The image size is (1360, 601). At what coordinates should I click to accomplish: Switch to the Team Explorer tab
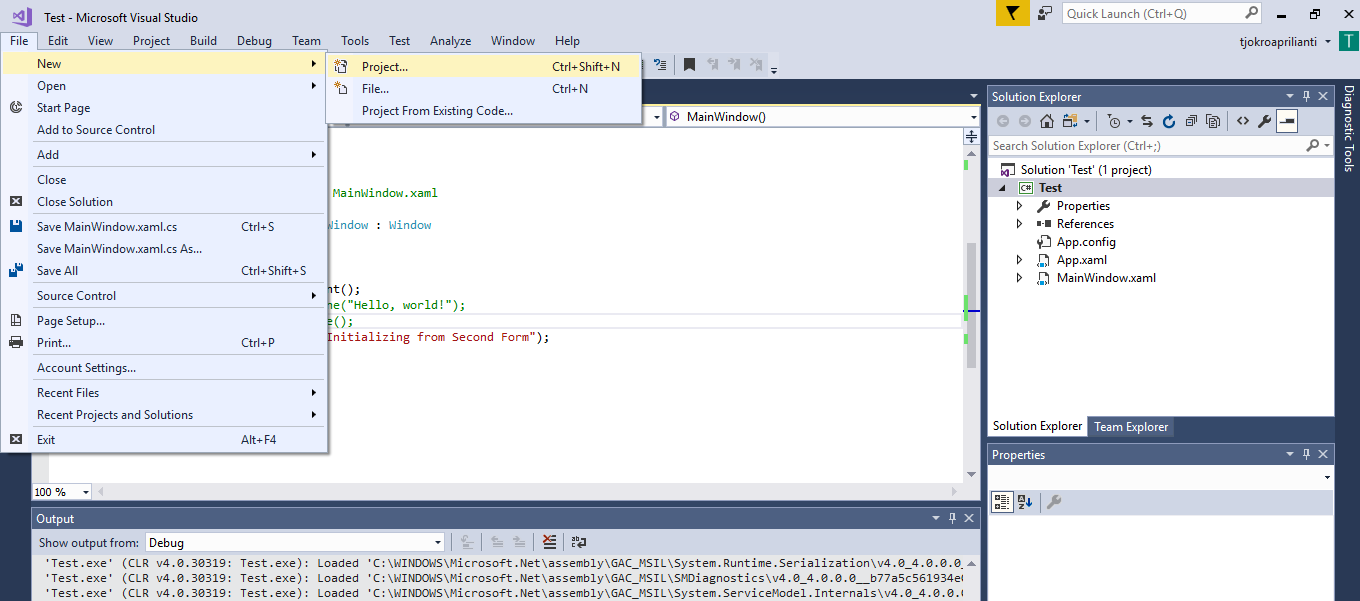pyautogui.click(x=1130, y=426)
